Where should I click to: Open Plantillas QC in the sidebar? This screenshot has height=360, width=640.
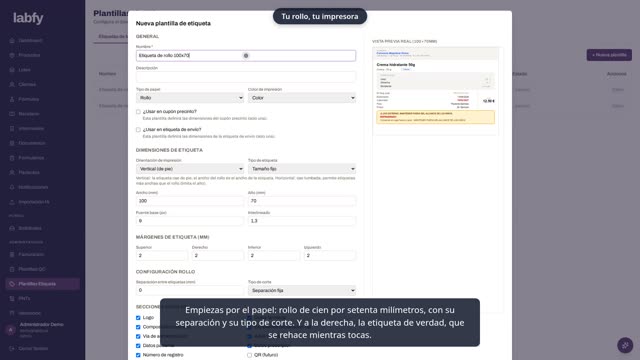pos(32,269)
